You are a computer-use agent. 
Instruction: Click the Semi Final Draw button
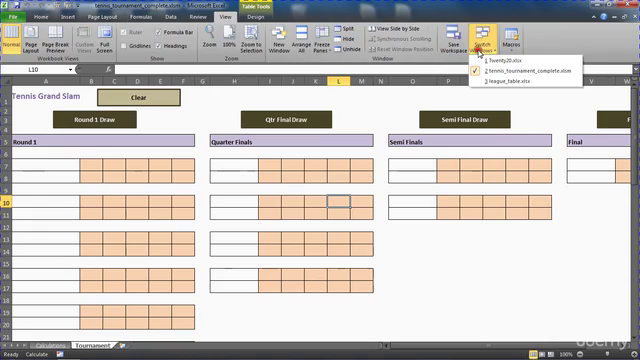point(464,120)
